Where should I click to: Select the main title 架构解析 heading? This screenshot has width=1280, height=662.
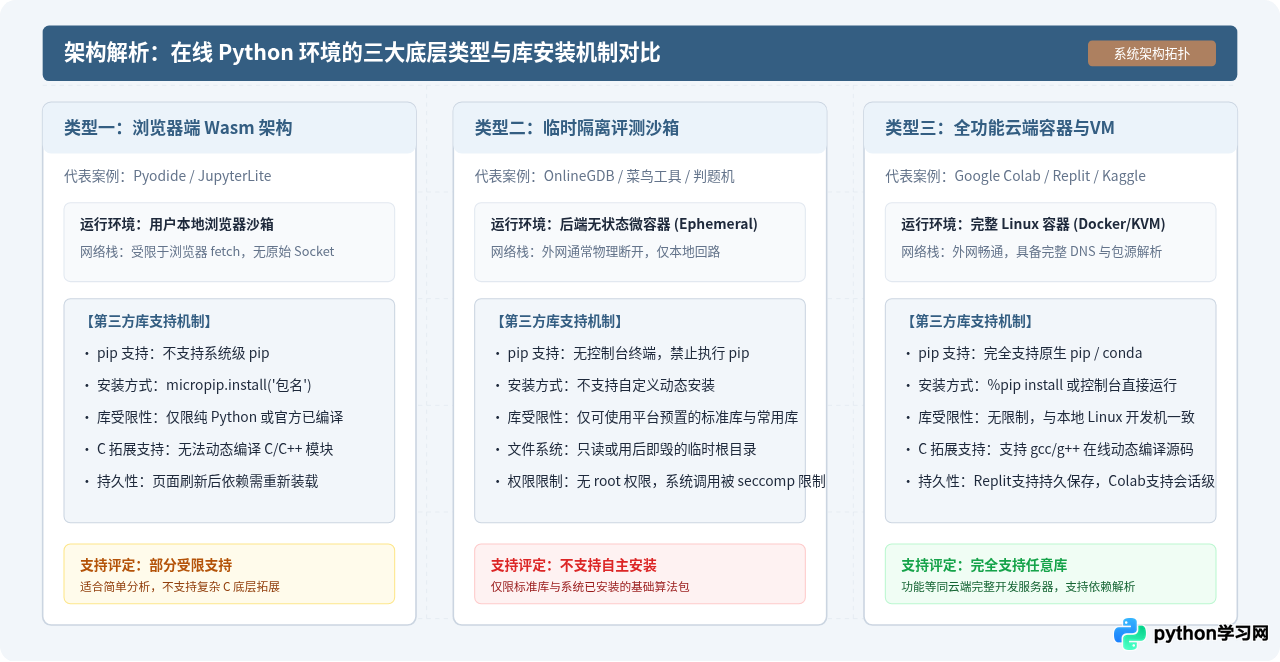pos(362,53)
